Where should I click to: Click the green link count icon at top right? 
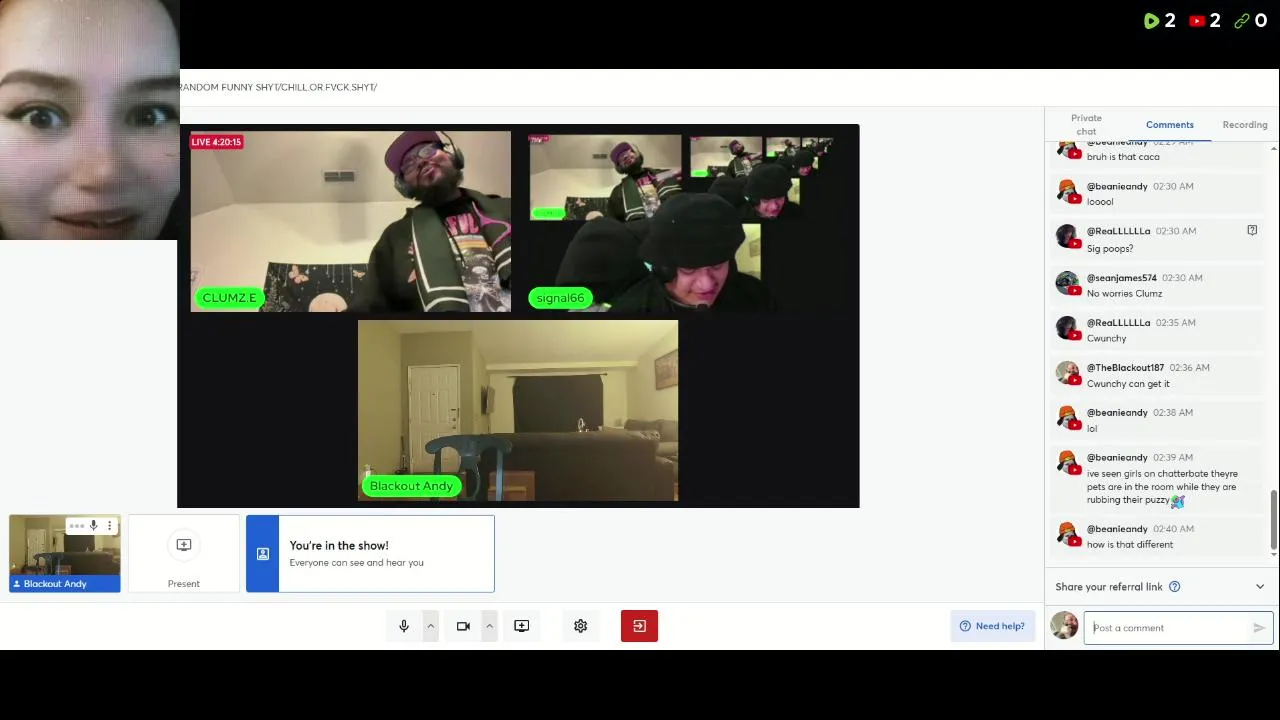[1242, 21]
